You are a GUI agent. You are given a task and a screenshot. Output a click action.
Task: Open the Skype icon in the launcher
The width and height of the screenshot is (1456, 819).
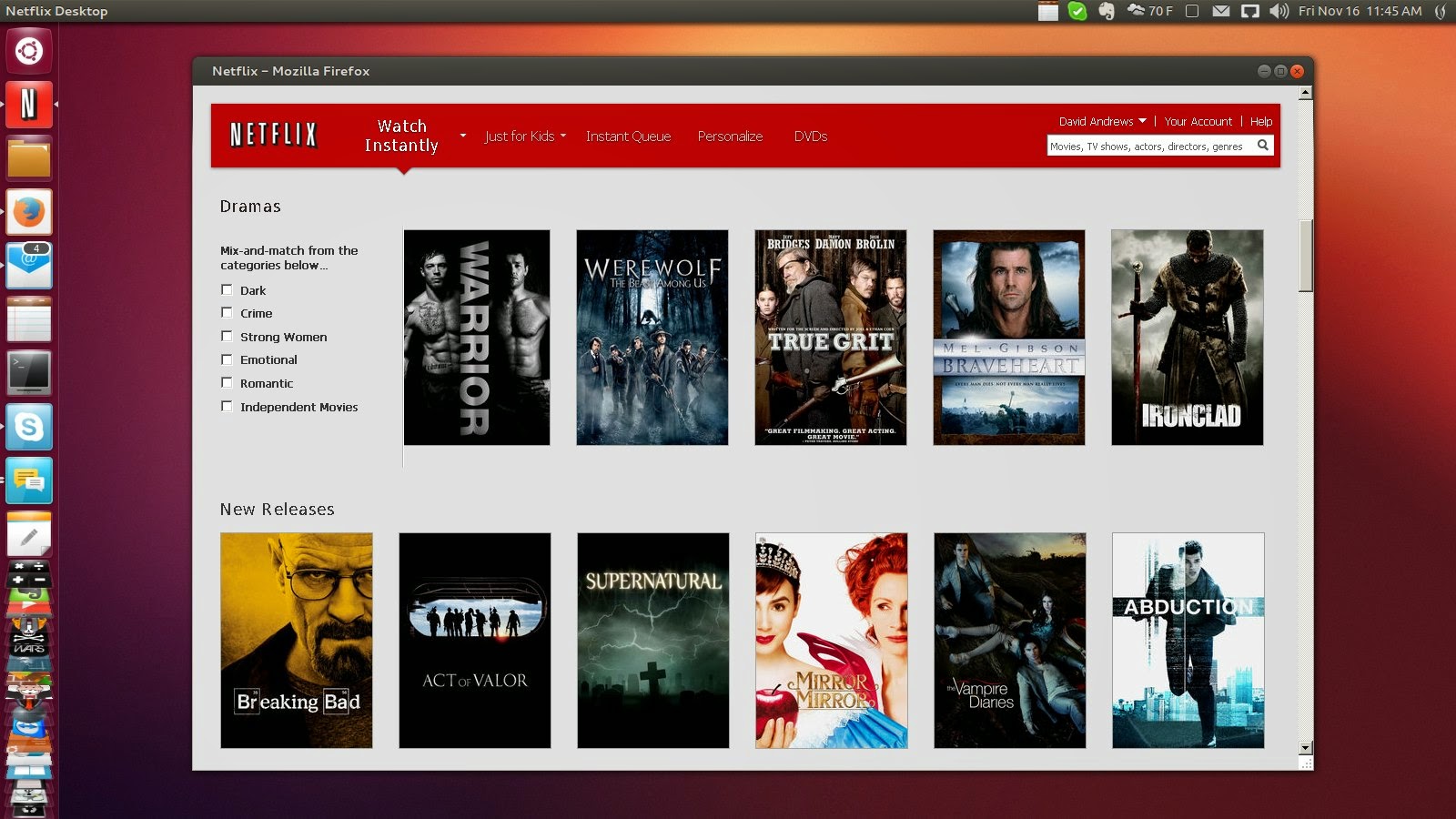point(29,427)
